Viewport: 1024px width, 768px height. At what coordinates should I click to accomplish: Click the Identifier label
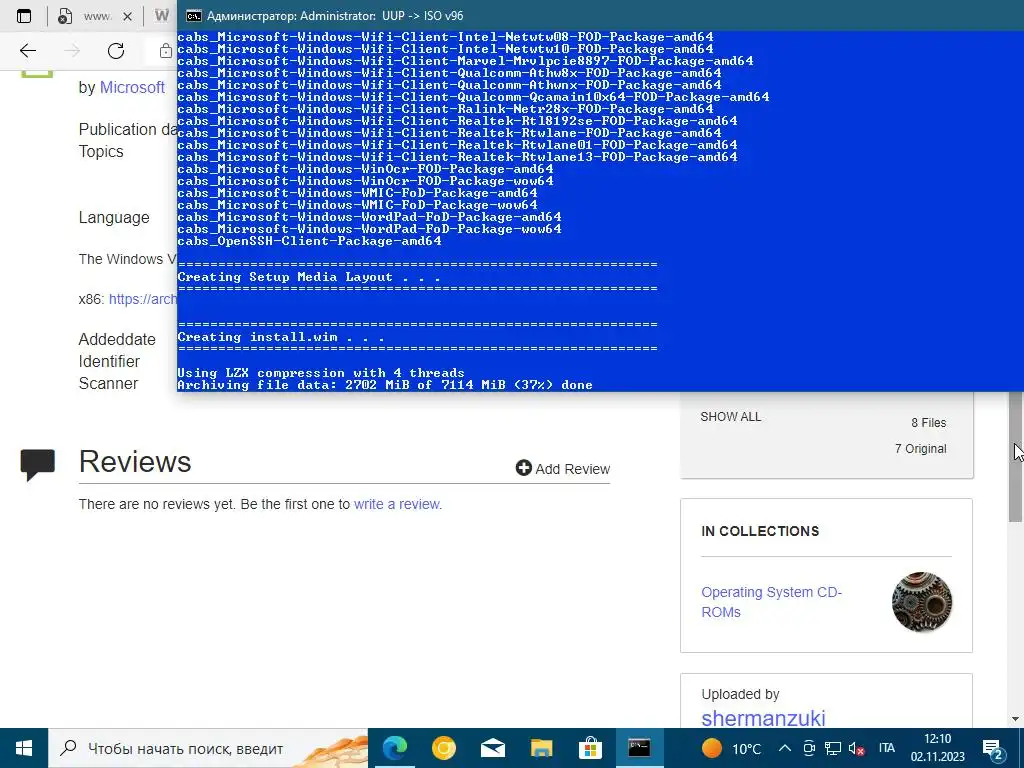point(109,361)
